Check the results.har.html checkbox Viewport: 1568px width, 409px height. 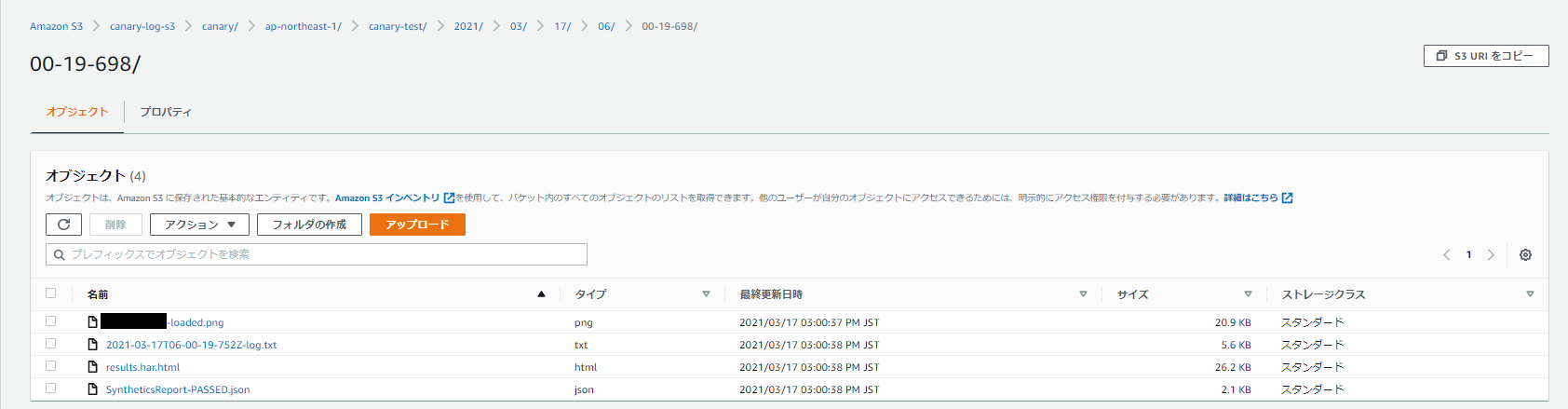point(51,366)
